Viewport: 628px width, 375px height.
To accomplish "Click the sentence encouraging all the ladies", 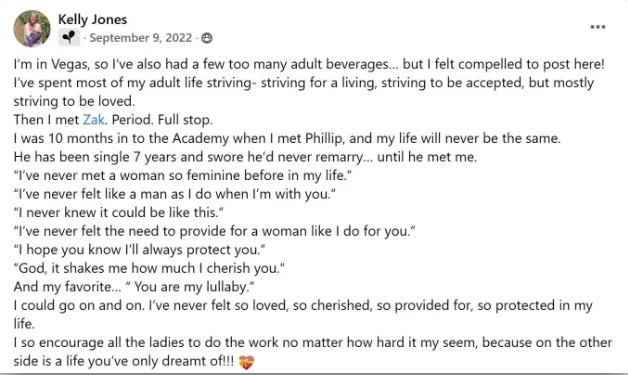I will tap(313, 351).
